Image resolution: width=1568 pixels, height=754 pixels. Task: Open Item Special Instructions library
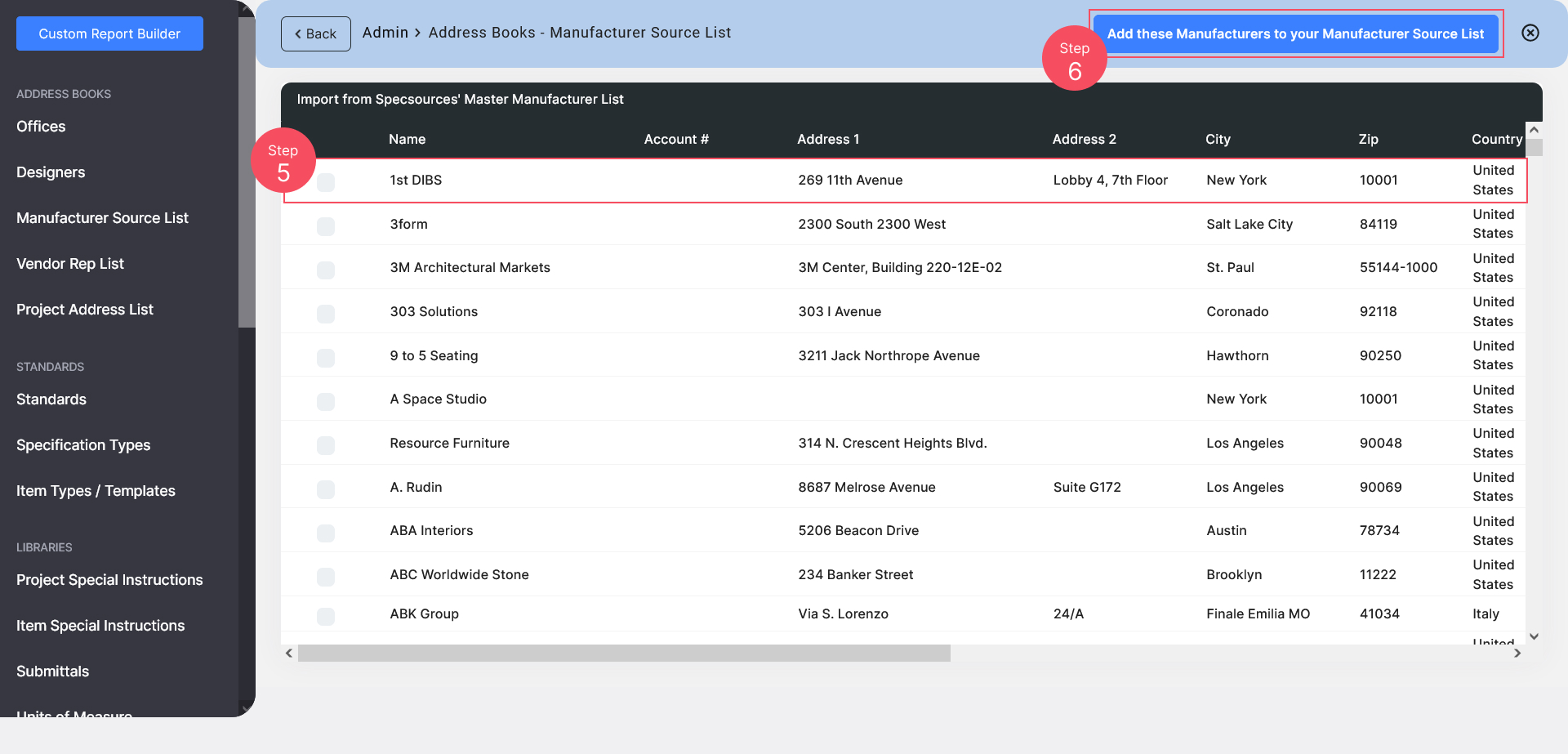coord(100,626)
